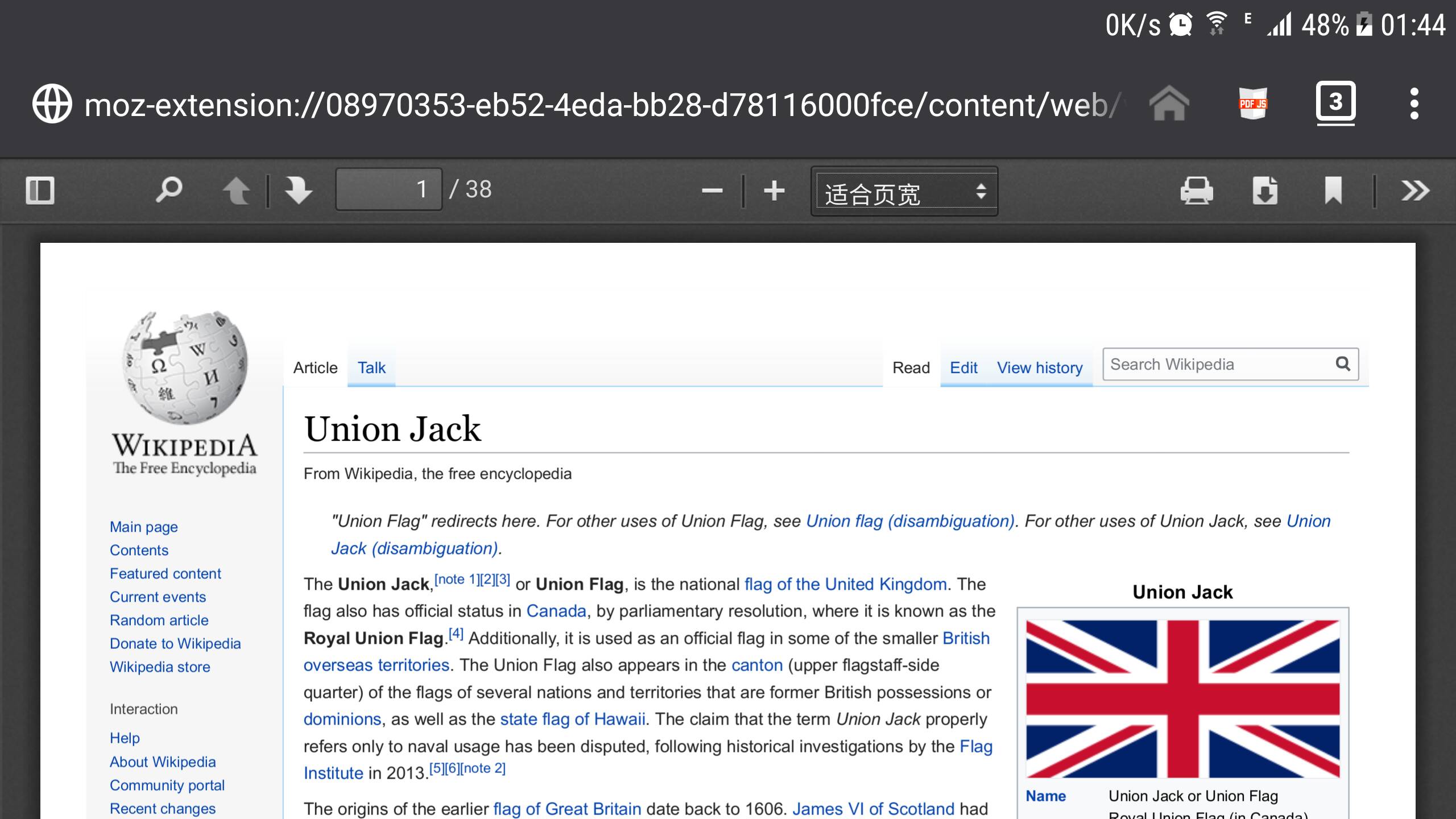Open the tabs counter showing 3

coord(1335,103)
